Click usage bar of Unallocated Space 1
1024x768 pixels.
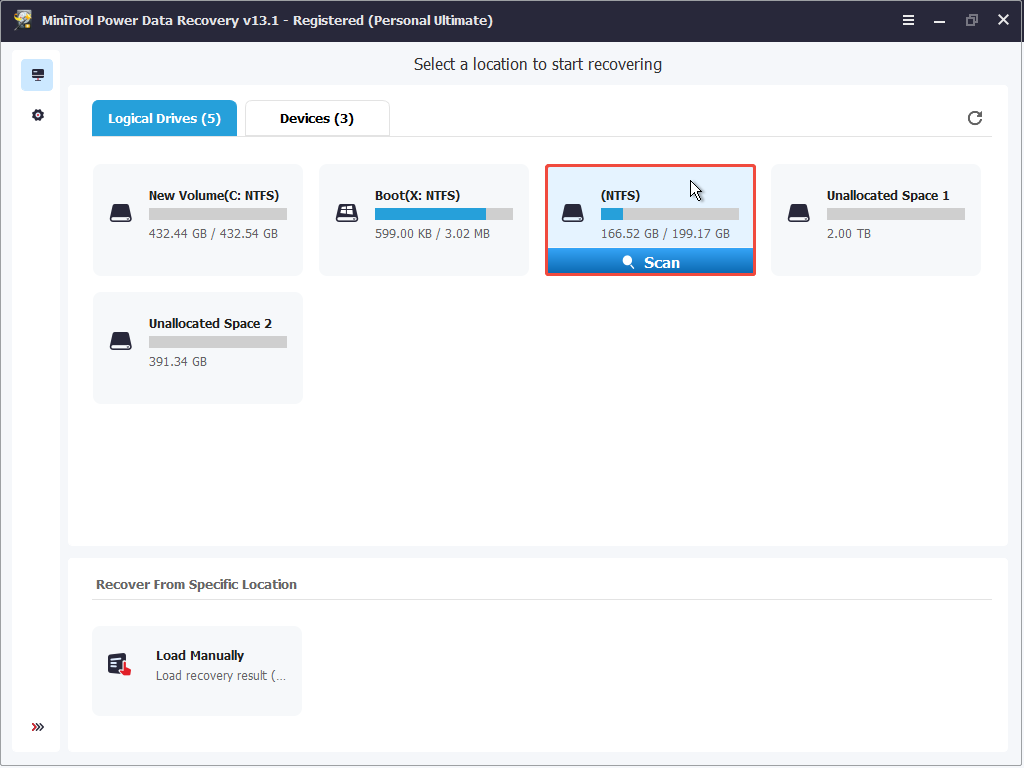(x=895, y=214)
